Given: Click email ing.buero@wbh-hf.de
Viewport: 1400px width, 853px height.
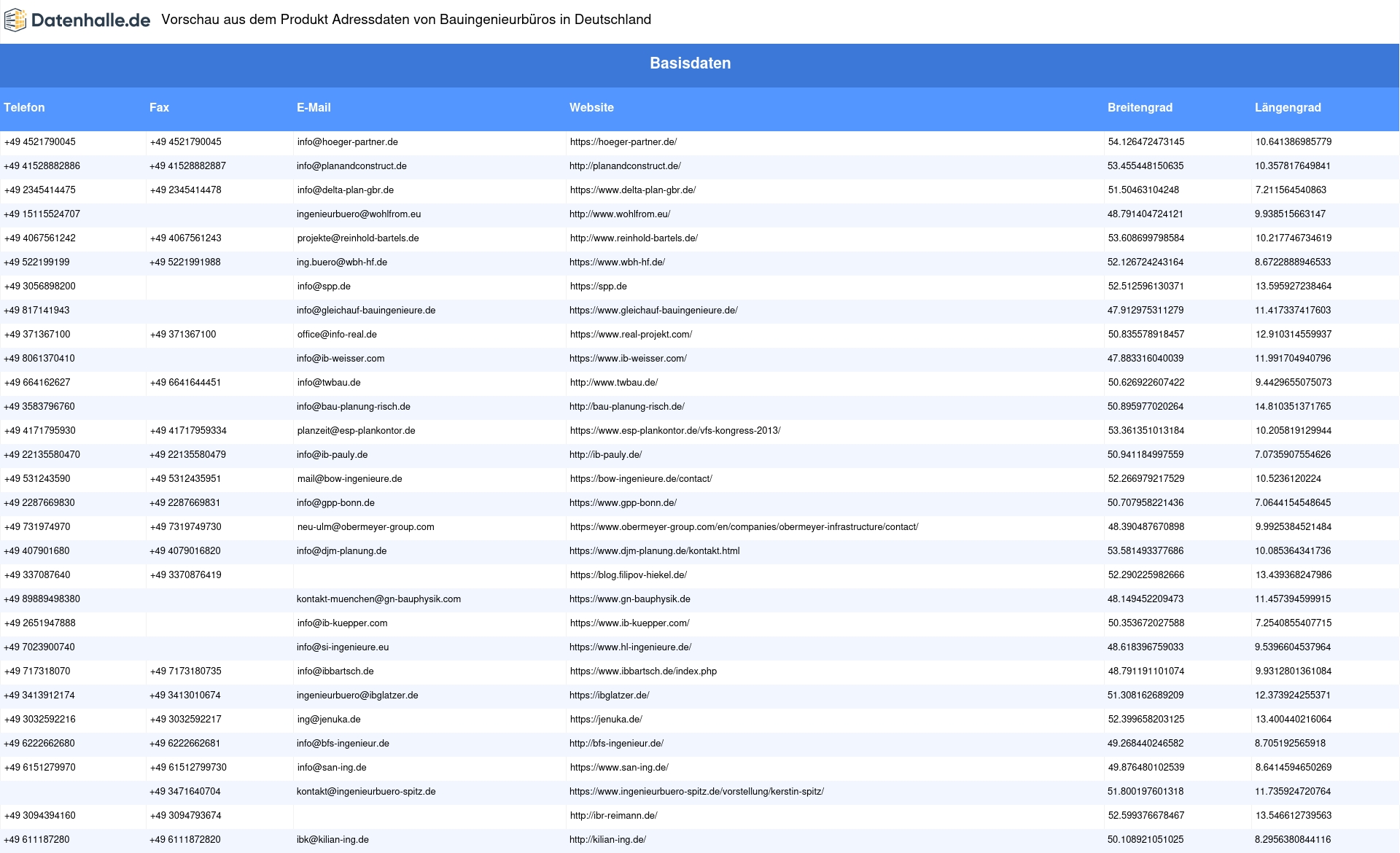Looking at the screenshot, I should [x=342, y=262].
